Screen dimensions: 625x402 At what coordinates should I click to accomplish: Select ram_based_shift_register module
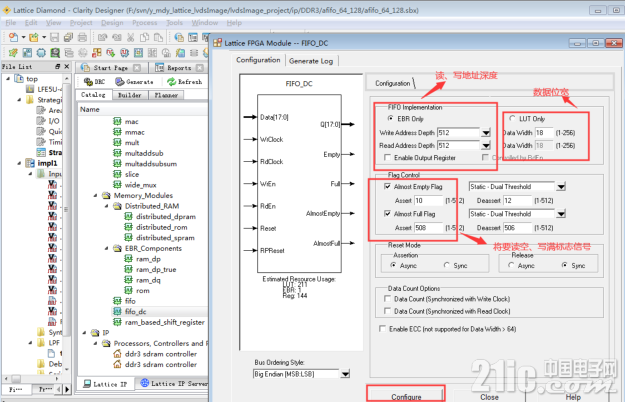tap(165, 322)
